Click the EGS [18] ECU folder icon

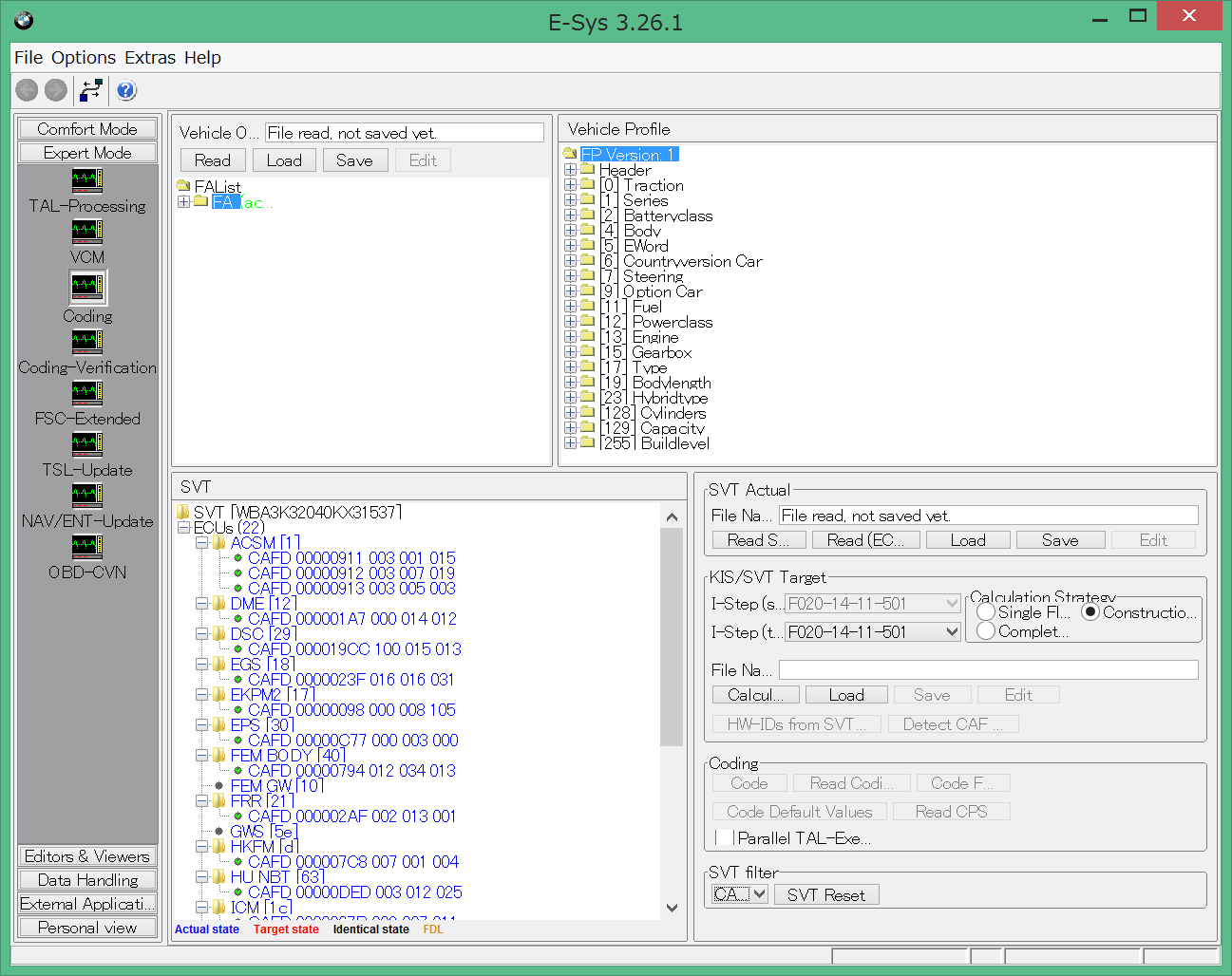(x=219, y=664)
